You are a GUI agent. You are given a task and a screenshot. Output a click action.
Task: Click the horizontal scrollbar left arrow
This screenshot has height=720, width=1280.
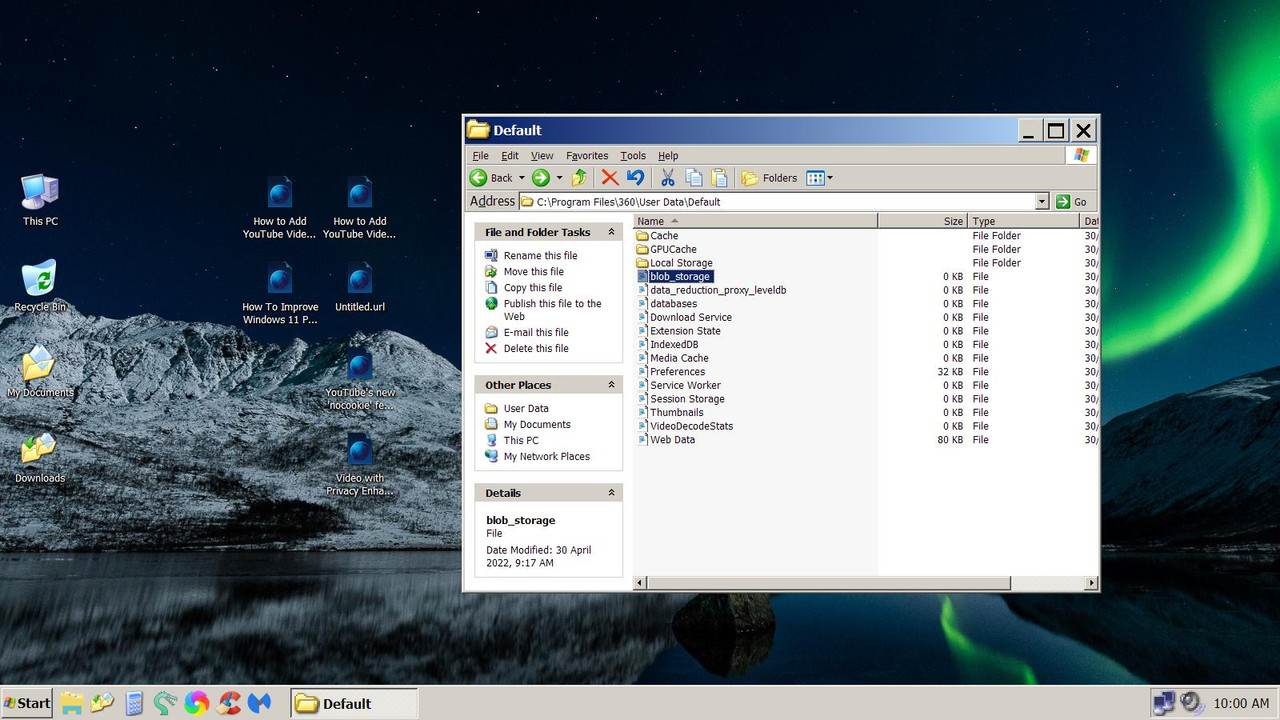[x=641, y=583]
